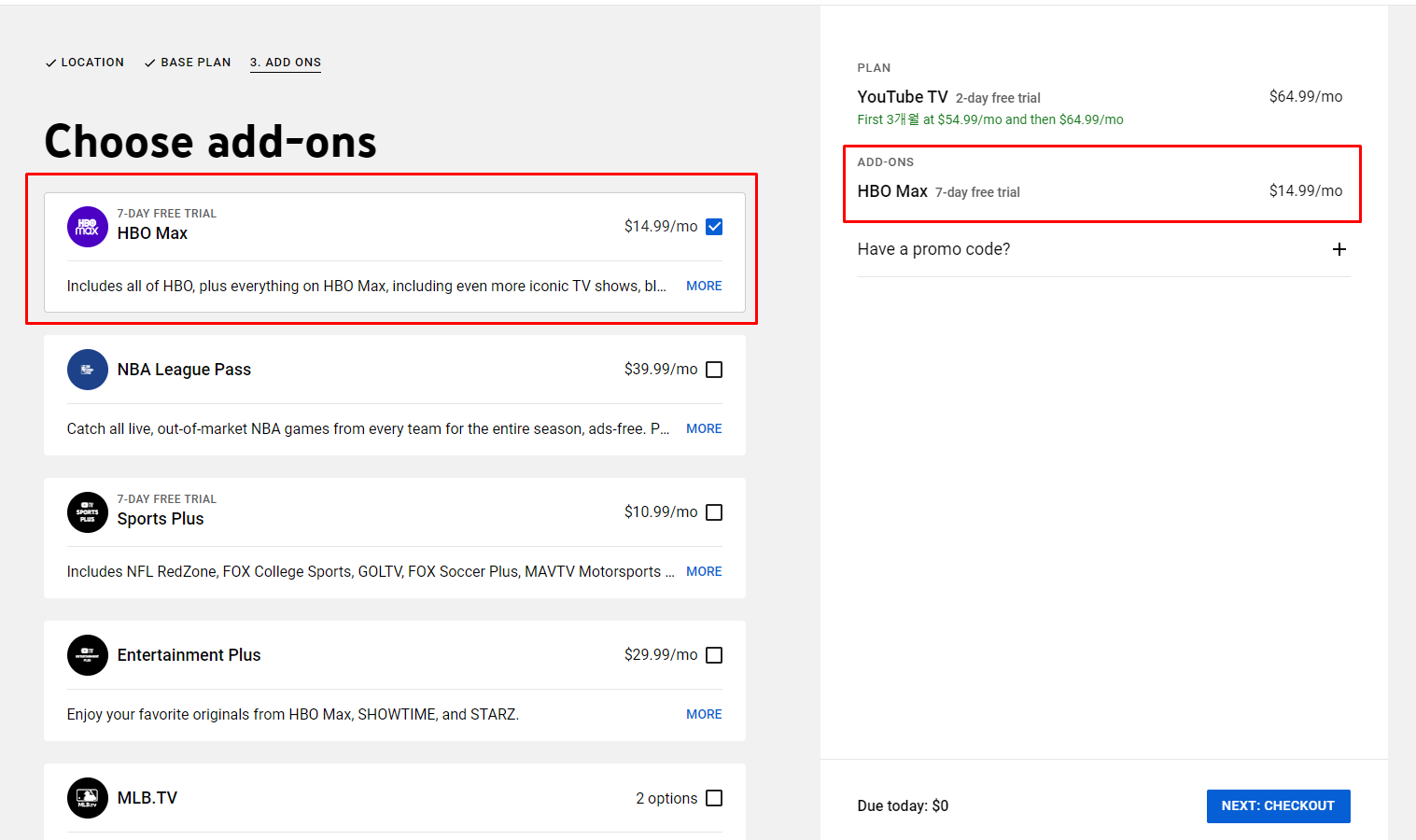Check the NBA League Pass checkbox

714,370
